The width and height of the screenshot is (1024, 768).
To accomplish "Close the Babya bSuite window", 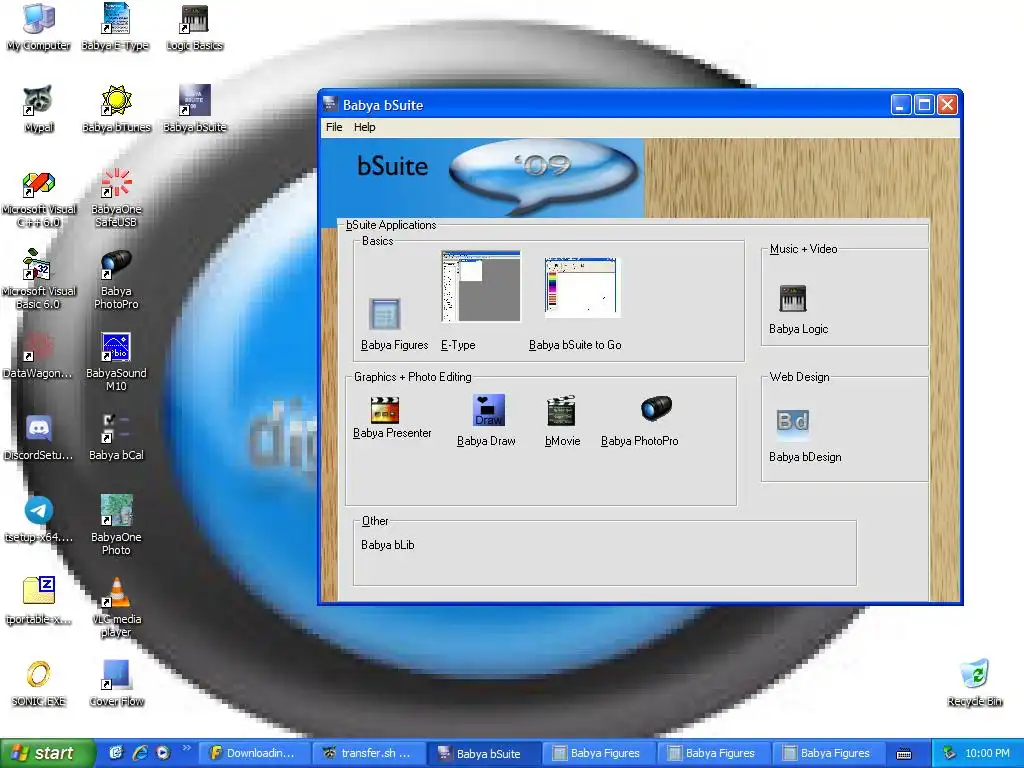I will coord(948,104).
